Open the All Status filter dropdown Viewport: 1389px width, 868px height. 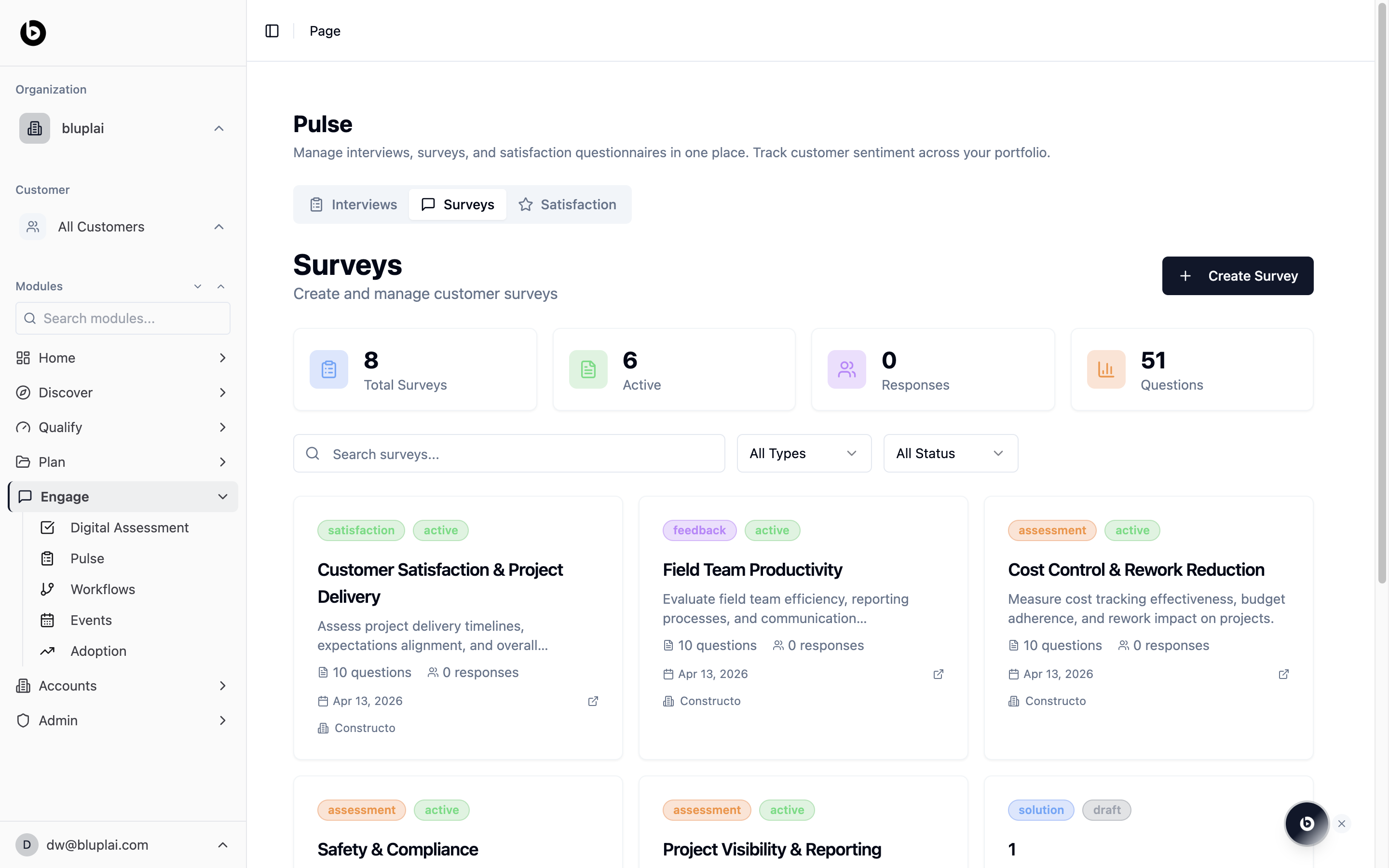pos(951,453)
